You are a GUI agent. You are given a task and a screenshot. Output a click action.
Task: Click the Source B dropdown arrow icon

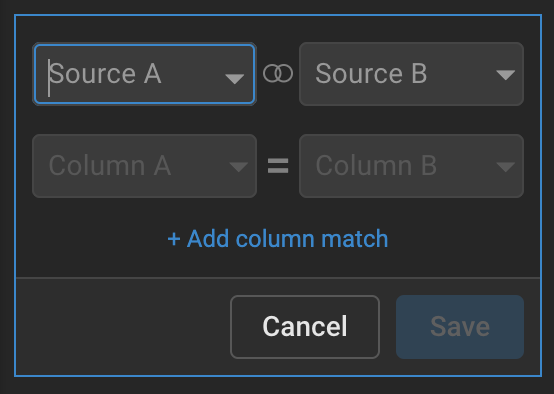[505, 75]
